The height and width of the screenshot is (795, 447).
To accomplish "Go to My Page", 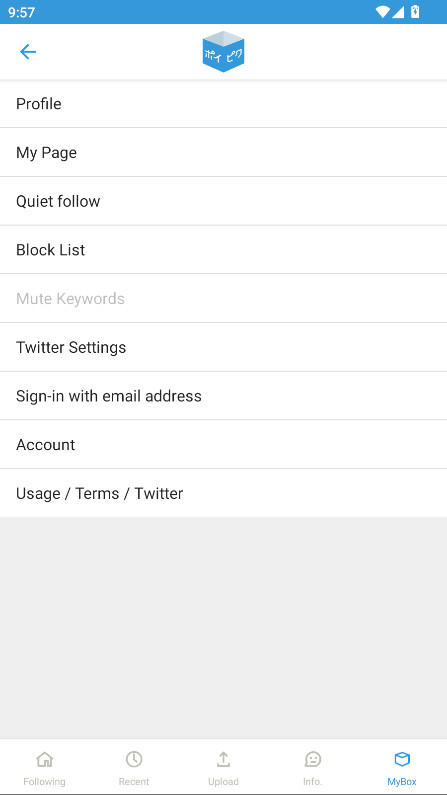I will coord(224,153).
